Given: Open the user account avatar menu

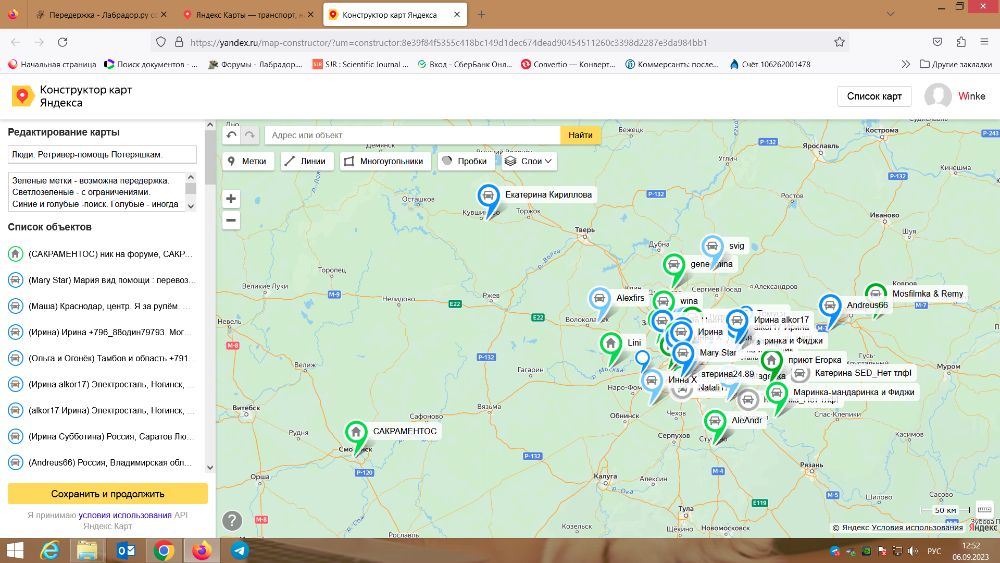Looking at the screenshot, I should point(938,96).
